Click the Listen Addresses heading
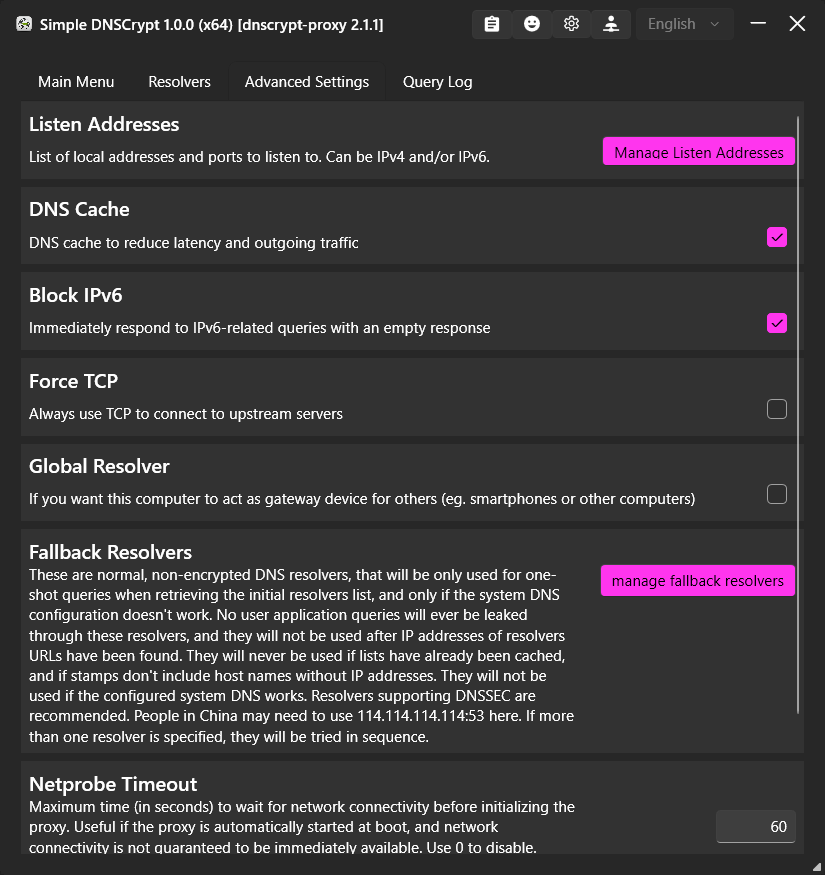Image resolution: width=825 pixels, height=875 pixels. pos(104,124)
